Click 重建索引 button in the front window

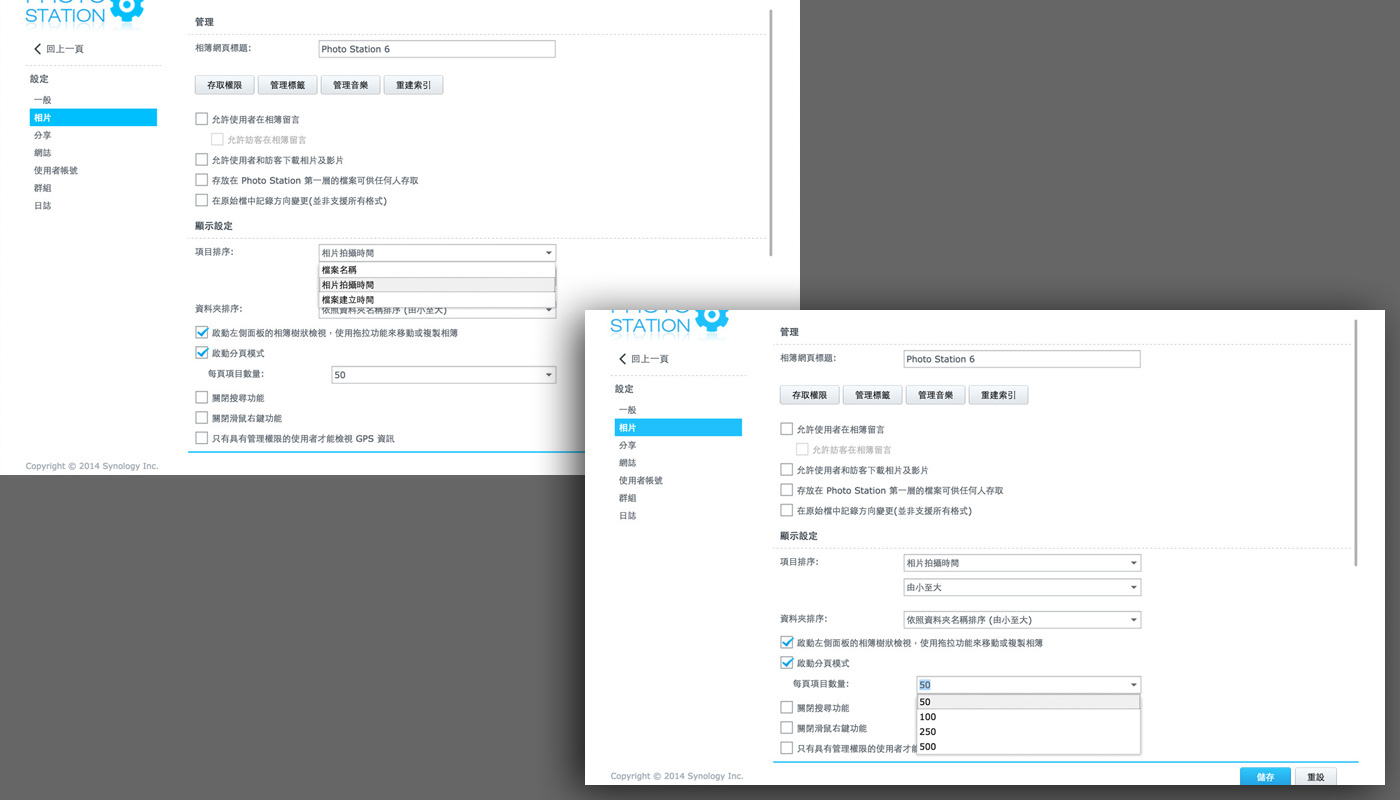tap(998, 395)
